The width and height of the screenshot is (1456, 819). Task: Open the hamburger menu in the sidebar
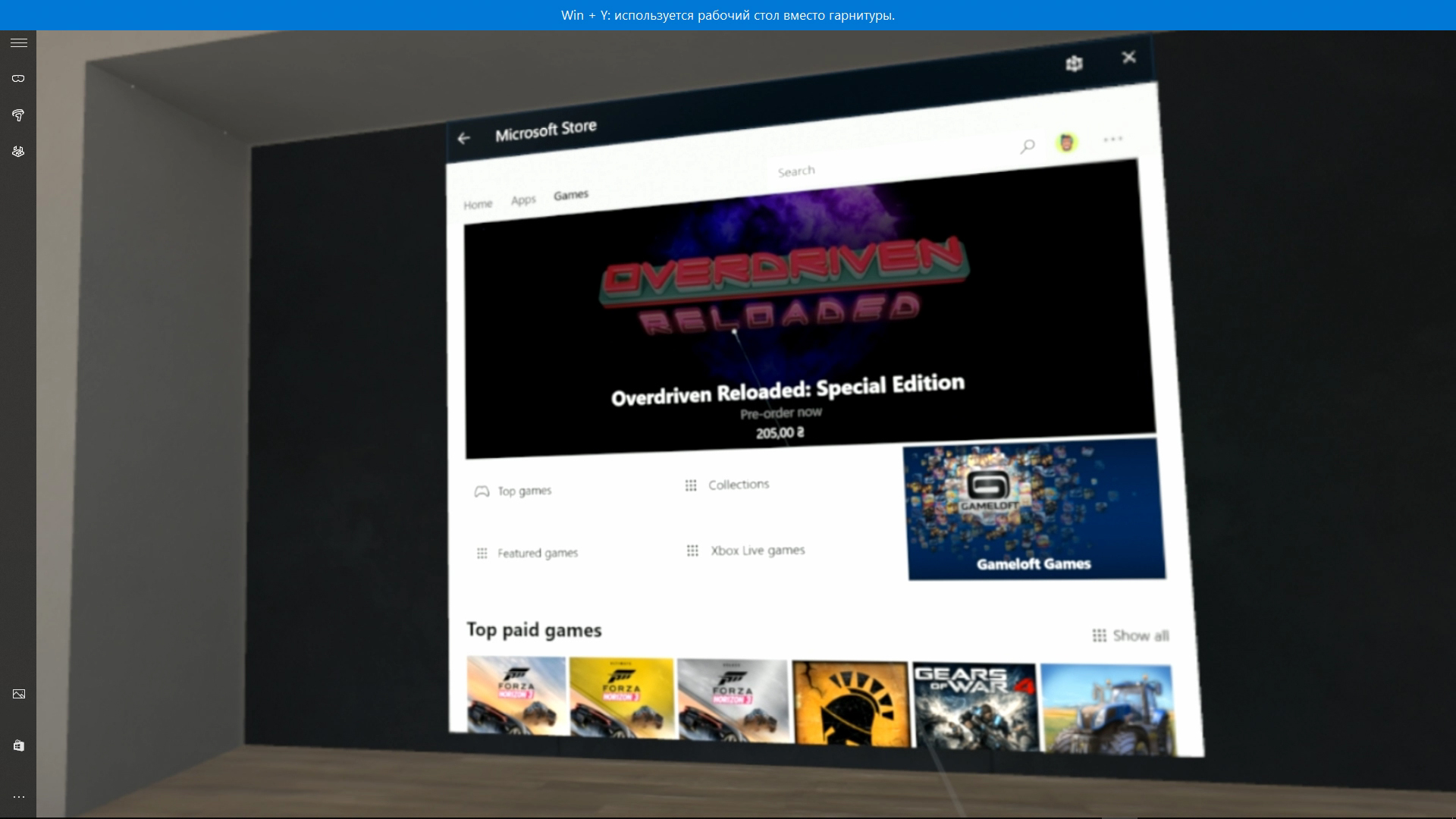tap(19, 43)
